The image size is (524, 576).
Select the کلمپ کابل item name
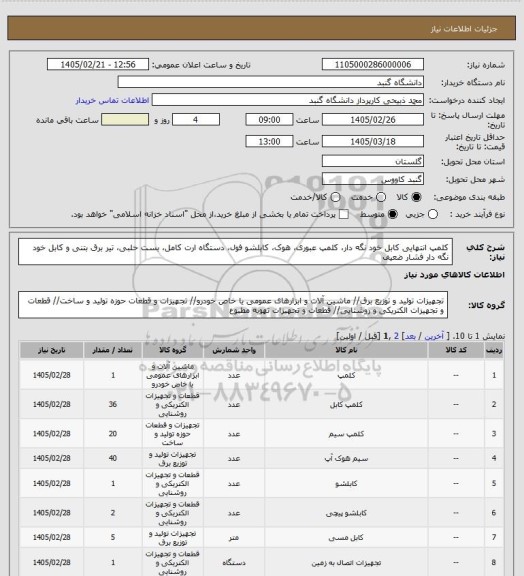[x=346, y=404]
